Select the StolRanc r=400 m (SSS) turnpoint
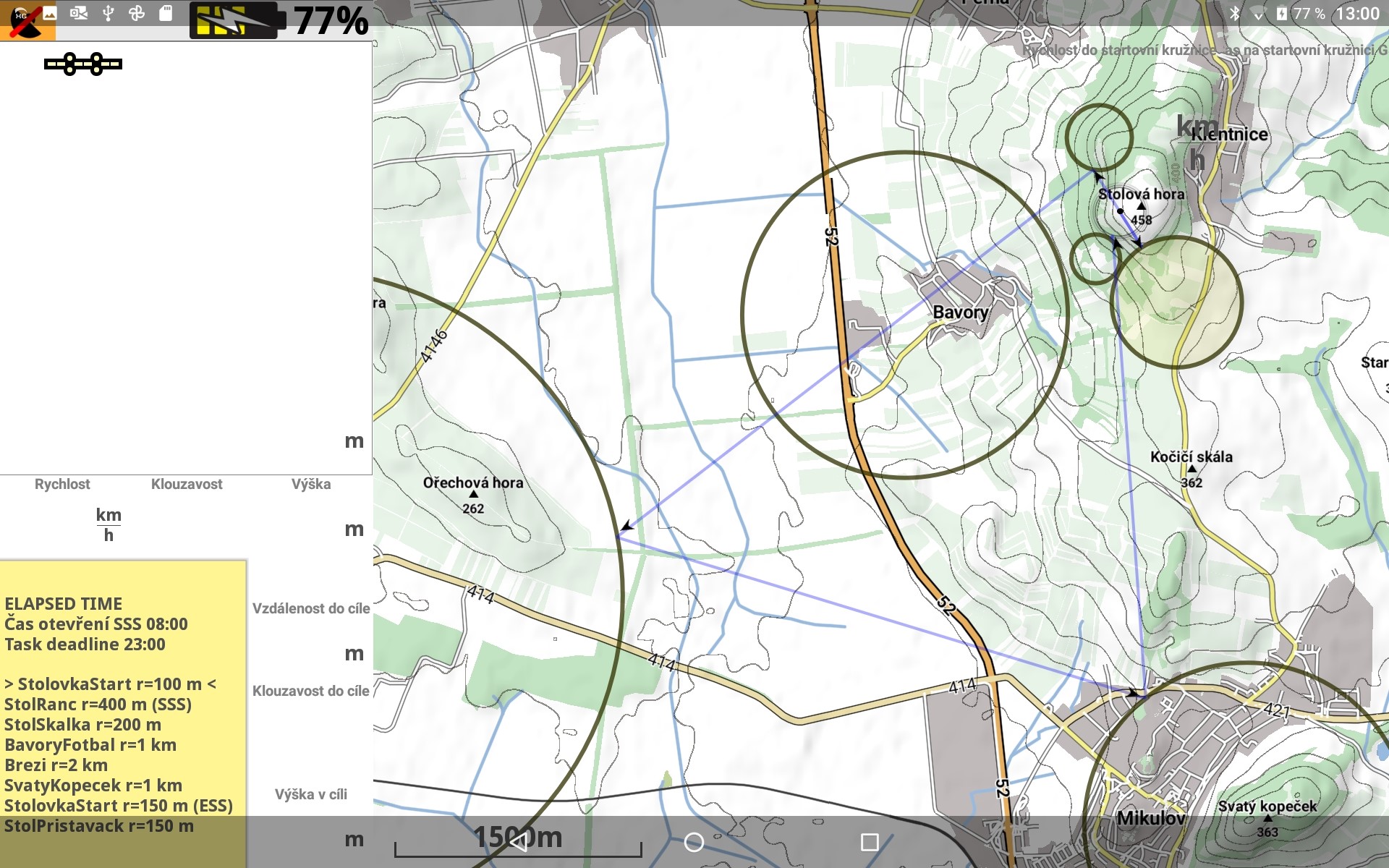The image size is (1389, 868). [98, 705]
